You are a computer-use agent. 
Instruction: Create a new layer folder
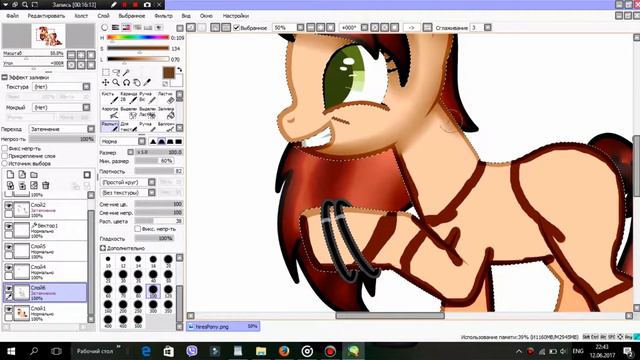tap(34, 175)
